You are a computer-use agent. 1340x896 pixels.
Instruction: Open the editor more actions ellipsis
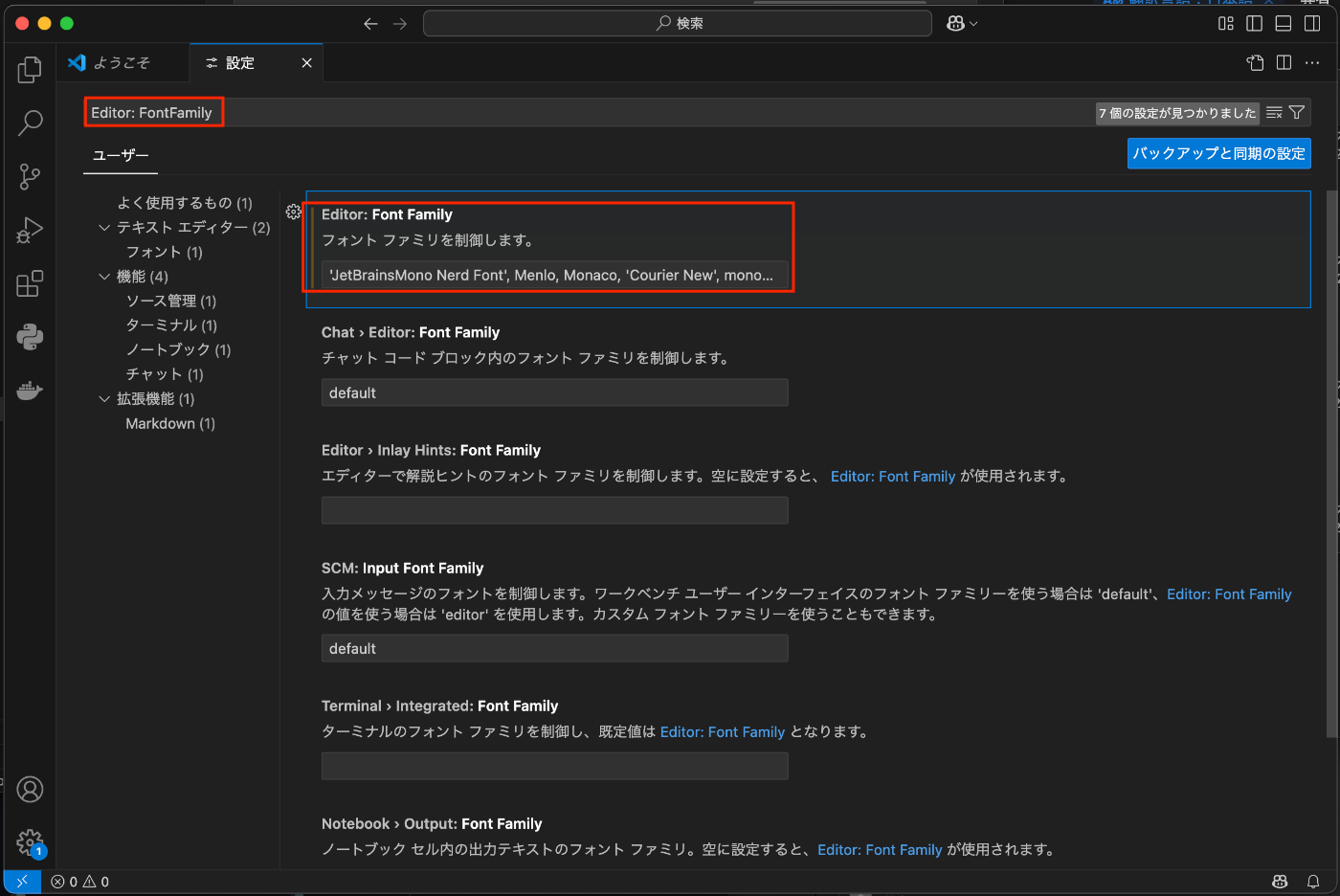(1312, 62)
